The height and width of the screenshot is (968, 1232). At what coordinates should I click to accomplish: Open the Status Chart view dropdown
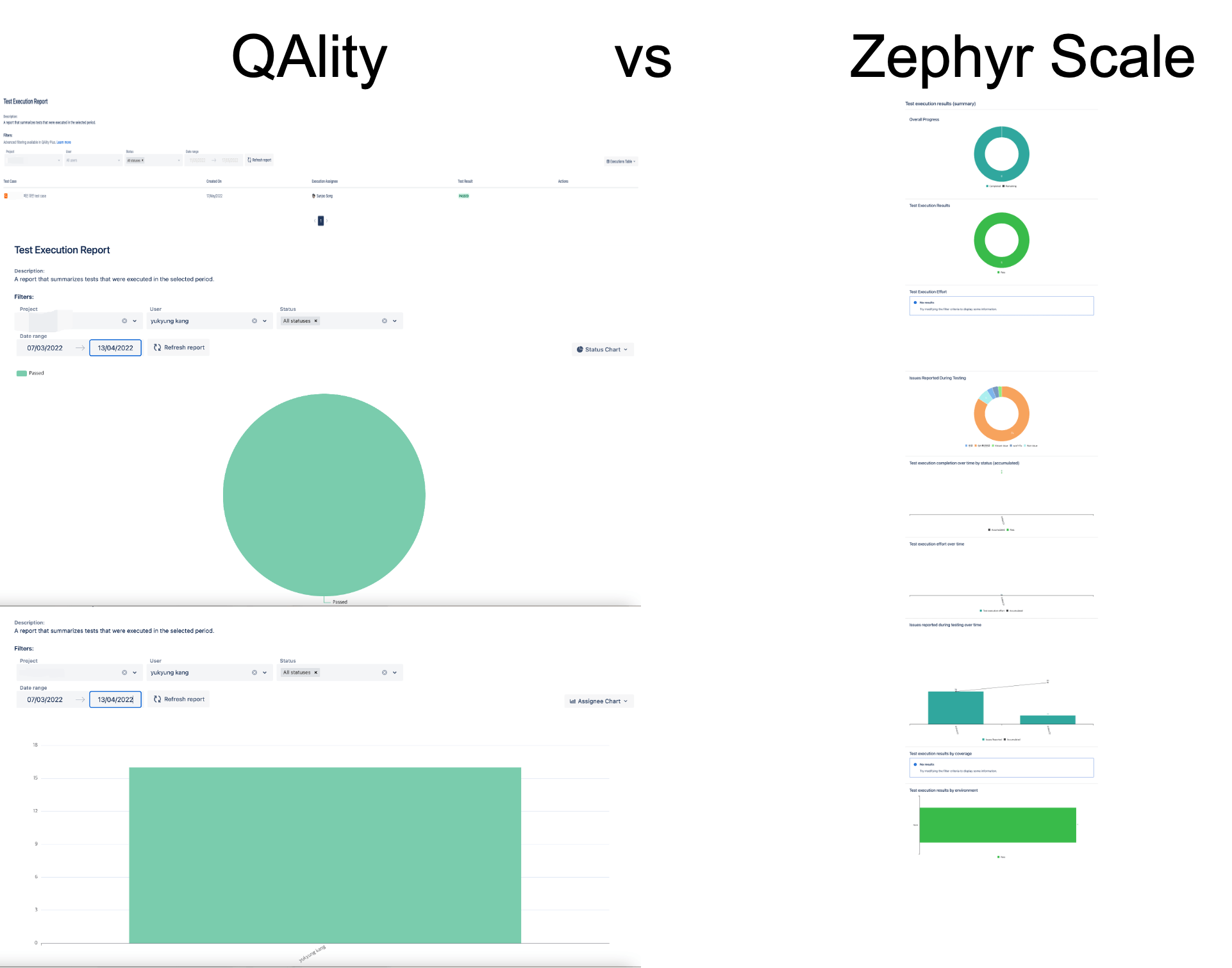(x=603, y=349)
